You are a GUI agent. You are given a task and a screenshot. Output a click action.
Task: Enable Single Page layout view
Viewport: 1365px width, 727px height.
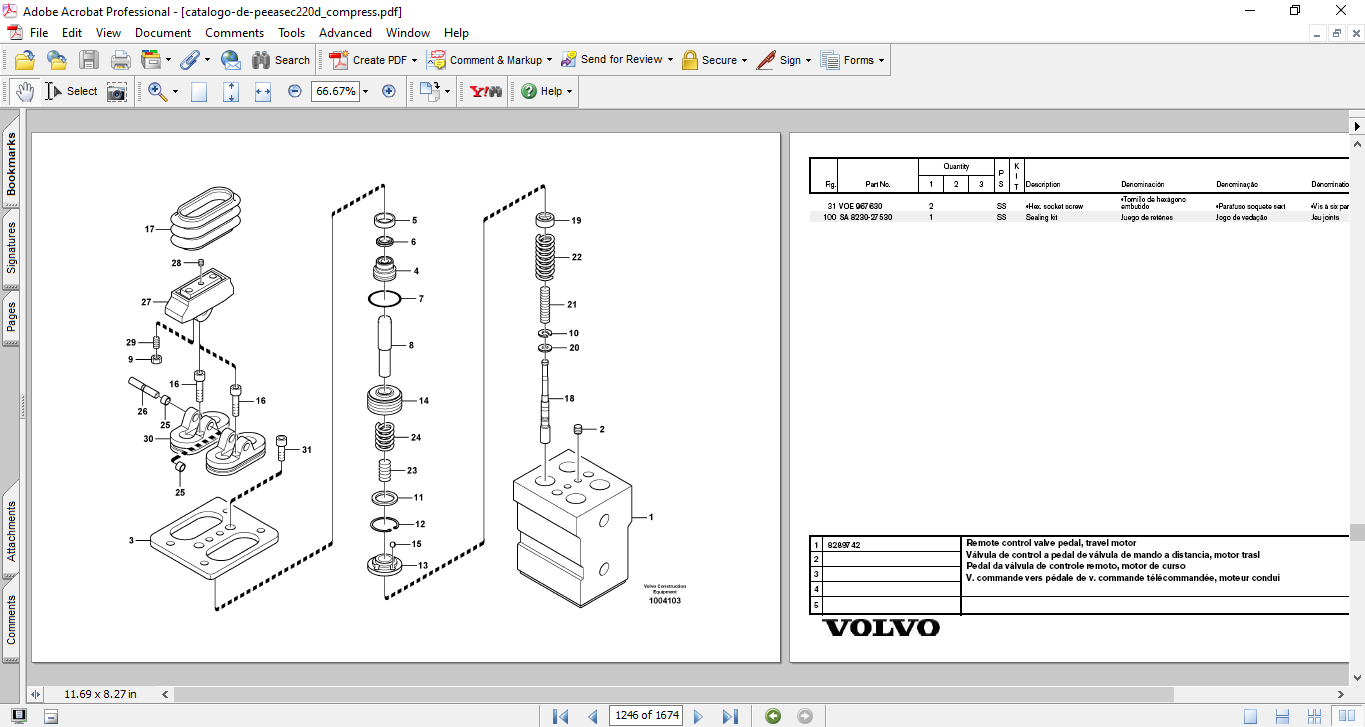point(1250,716)
